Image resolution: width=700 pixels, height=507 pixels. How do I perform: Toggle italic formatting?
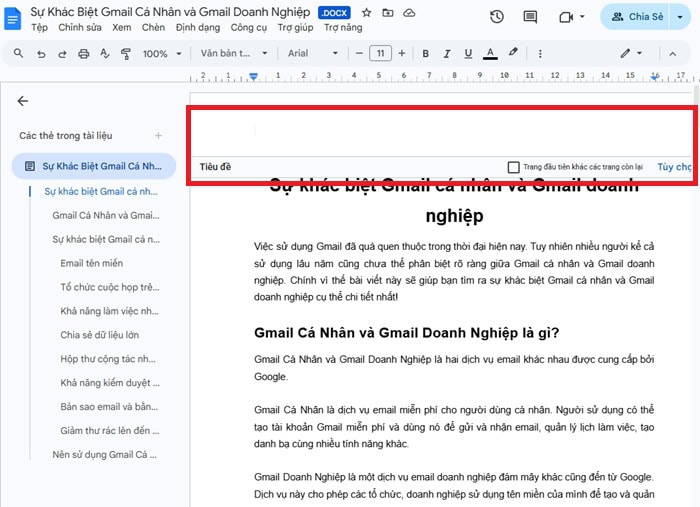click(x=446, y=53)
